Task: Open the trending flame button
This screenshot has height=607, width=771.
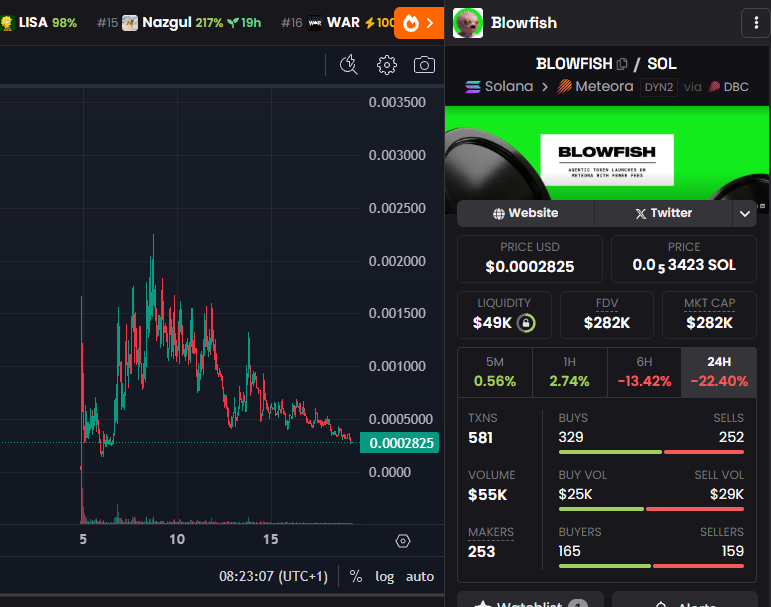Action: click(x=419, y=23)
